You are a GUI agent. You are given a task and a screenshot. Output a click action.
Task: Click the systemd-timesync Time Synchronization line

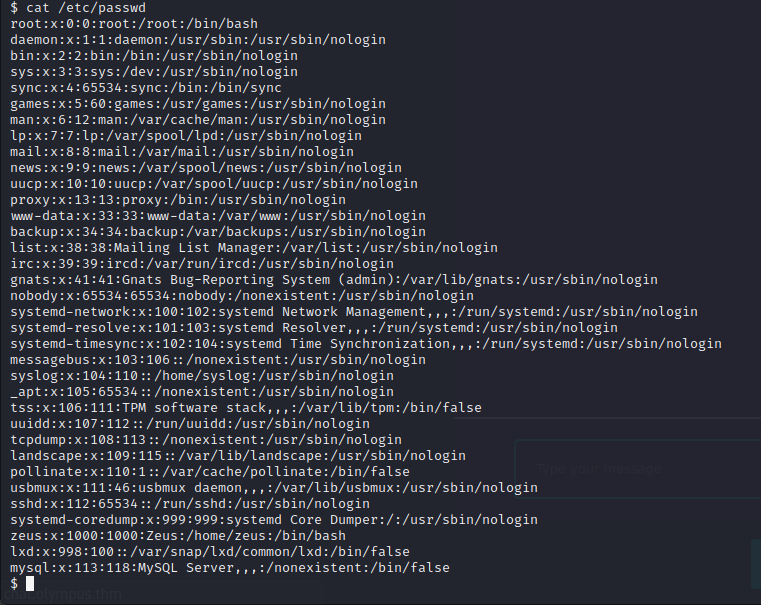pyautogui.click(x=366, y=343)
